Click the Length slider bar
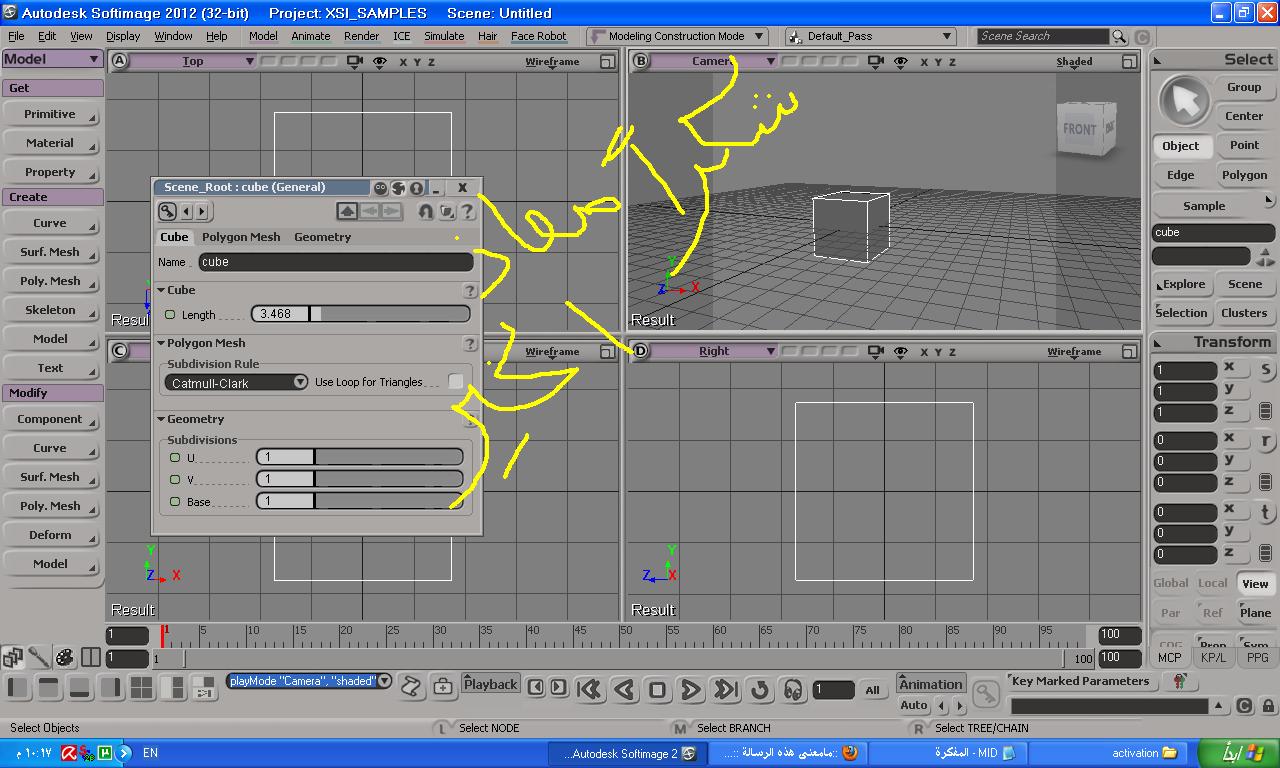The width and height of the screenshot is (1280, 768). click(360, 314)
